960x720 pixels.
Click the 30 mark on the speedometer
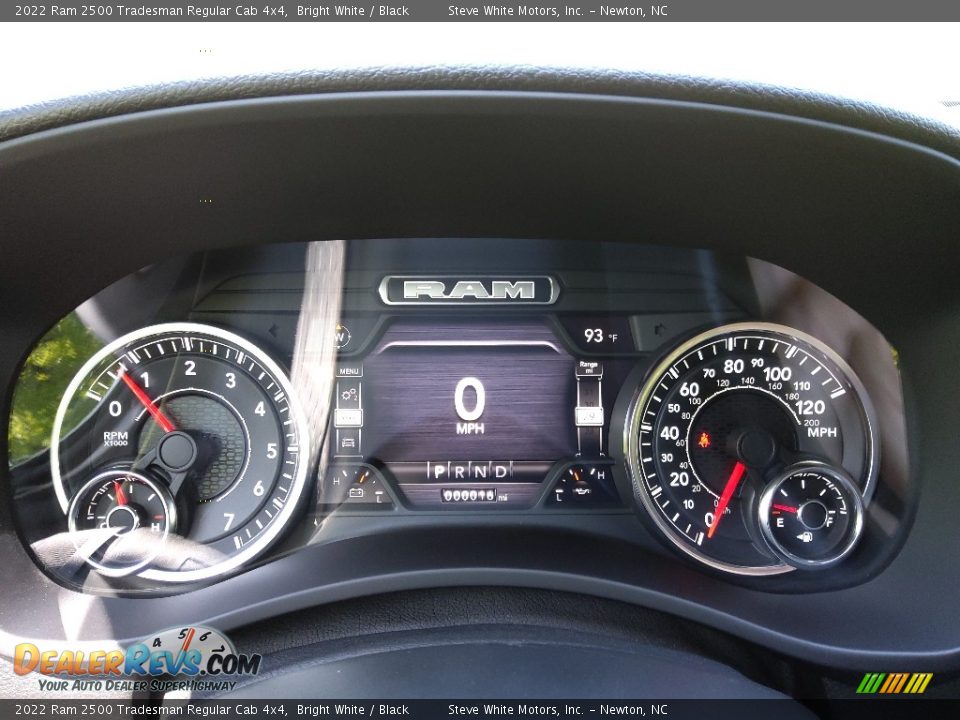coord(667,457)
